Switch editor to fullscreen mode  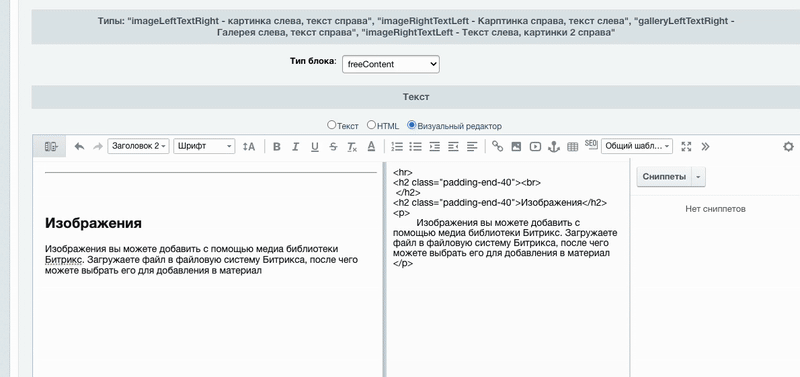point(686,146)
